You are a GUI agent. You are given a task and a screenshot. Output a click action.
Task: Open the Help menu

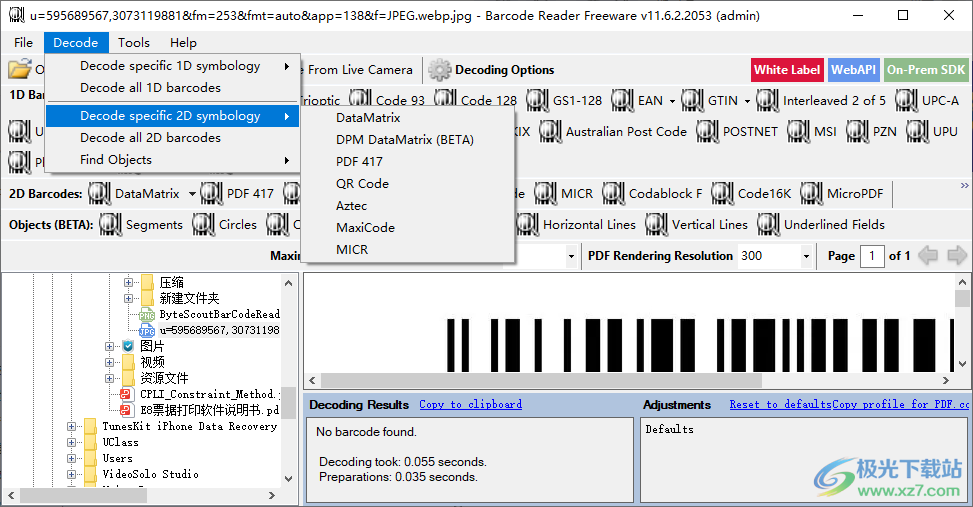click(183, 42)
